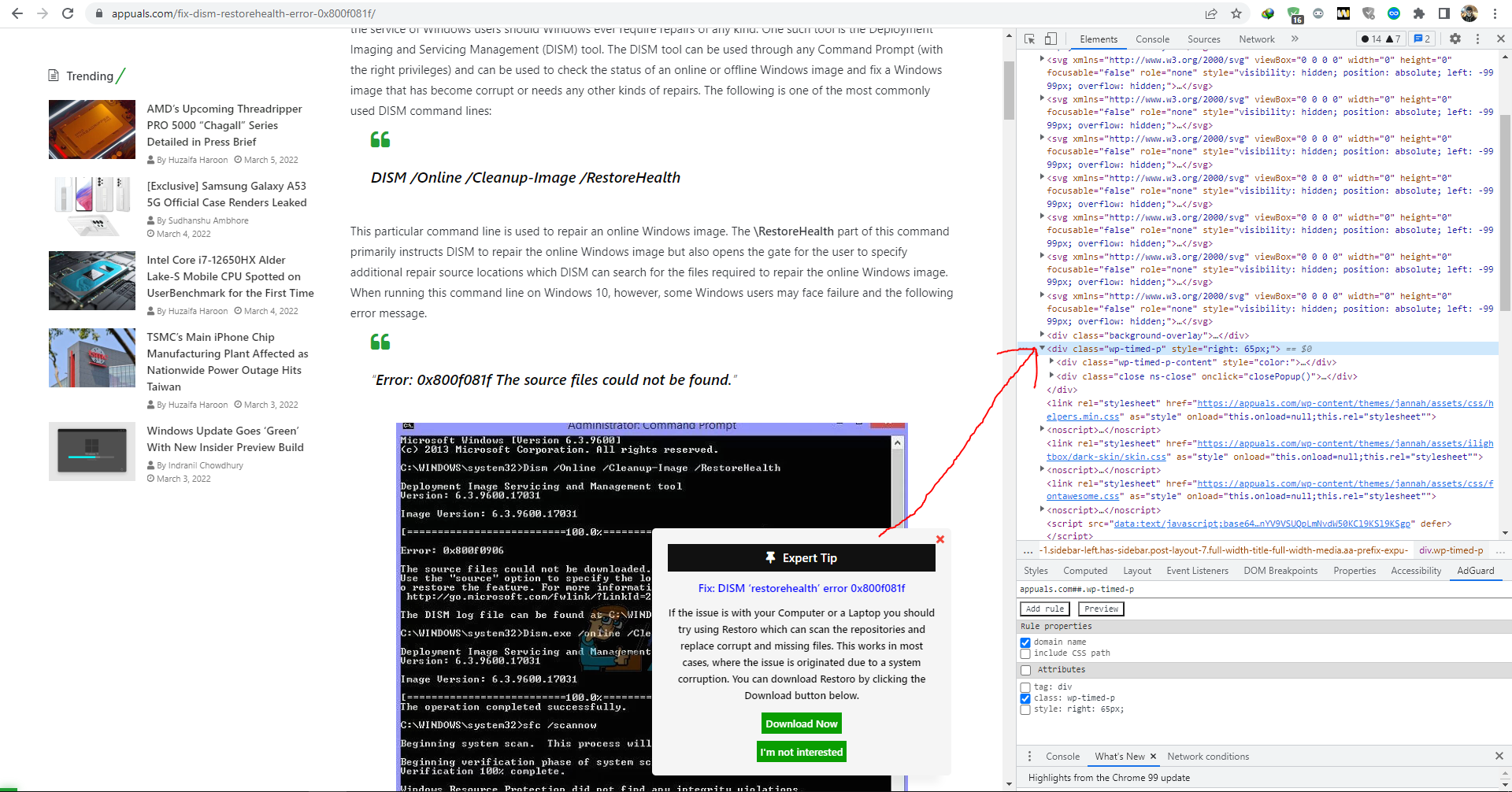1512x792 pixels.
Task: Open the Computed styles tab
Action: [x=1085, y=571]
